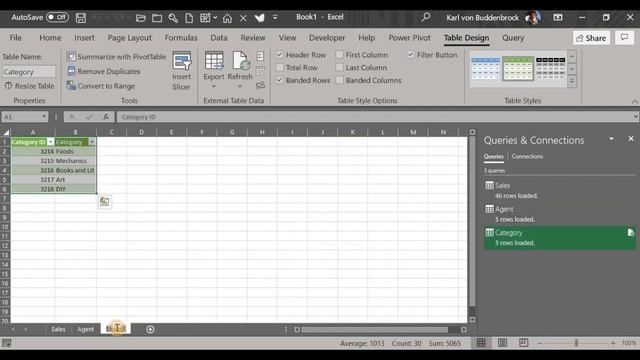Click the Open folder icon in quick access toolbar
This screenshot has height=360, width=640.
(x=140, y=18)
